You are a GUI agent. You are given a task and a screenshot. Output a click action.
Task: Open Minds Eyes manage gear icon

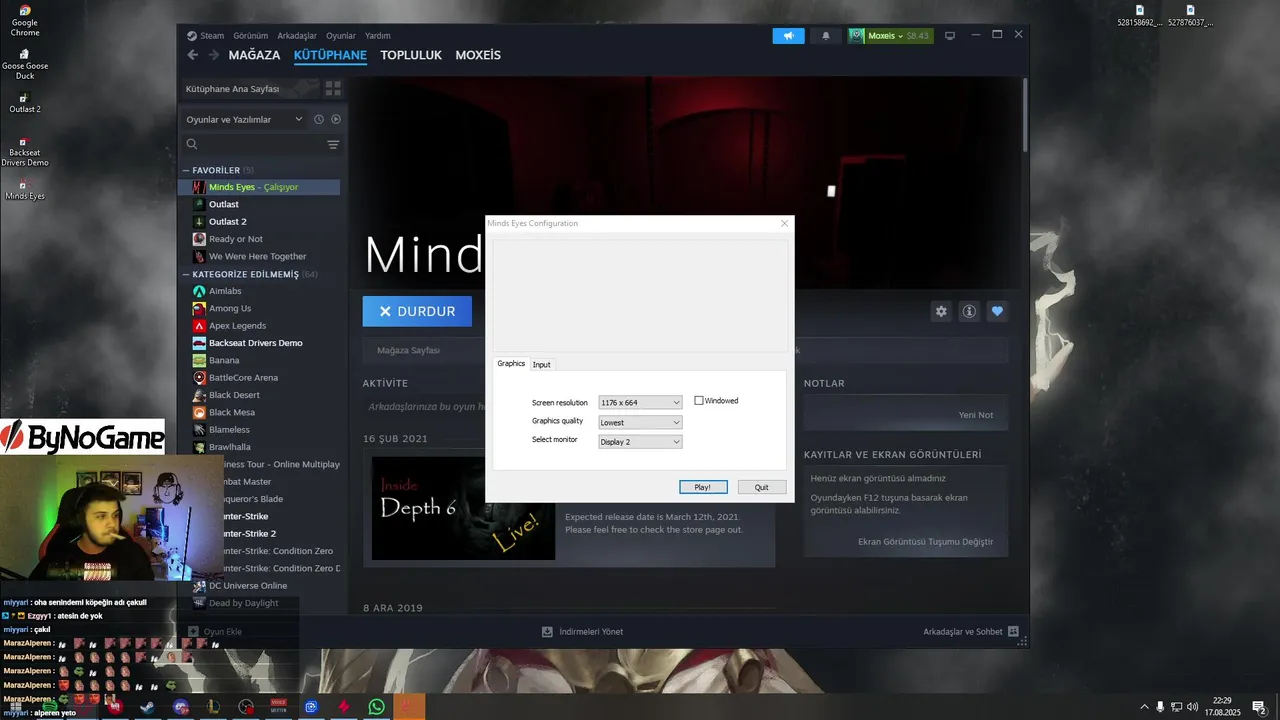point(941,311)
